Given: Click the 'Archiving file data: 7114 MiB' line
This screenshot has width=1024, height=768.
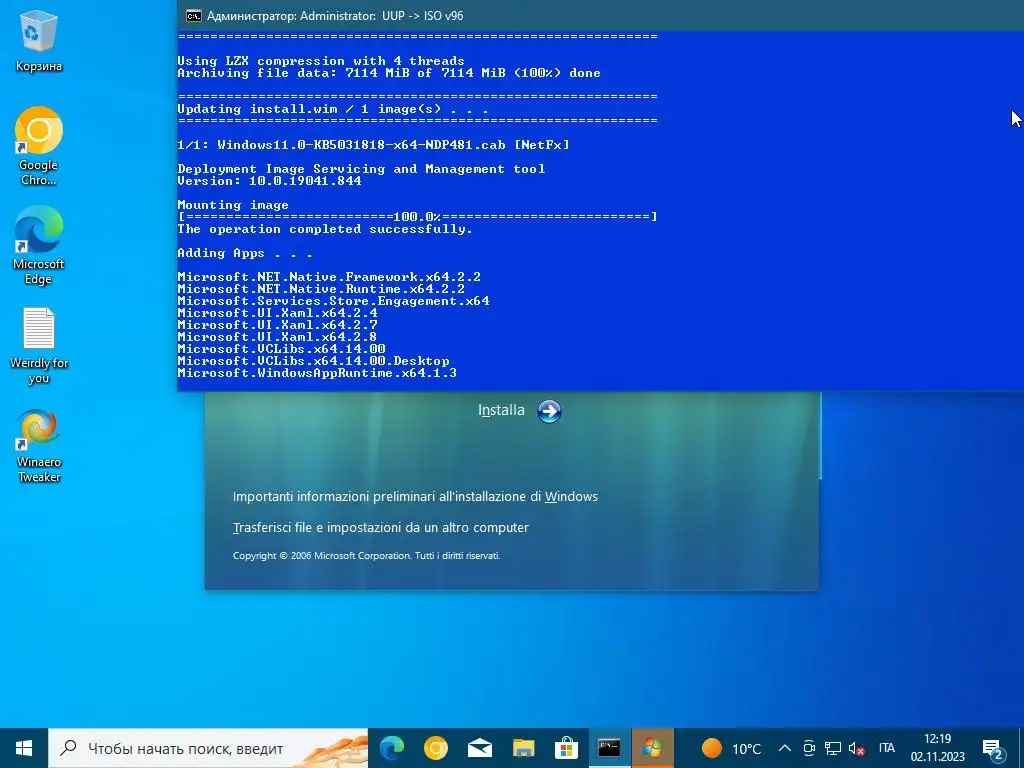Looking at the screenshot, I should point(389,73).
